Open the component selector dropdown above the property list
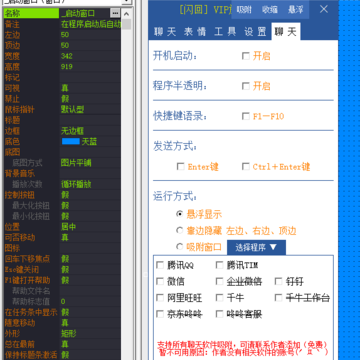The image size is (360, 360). 126,2
